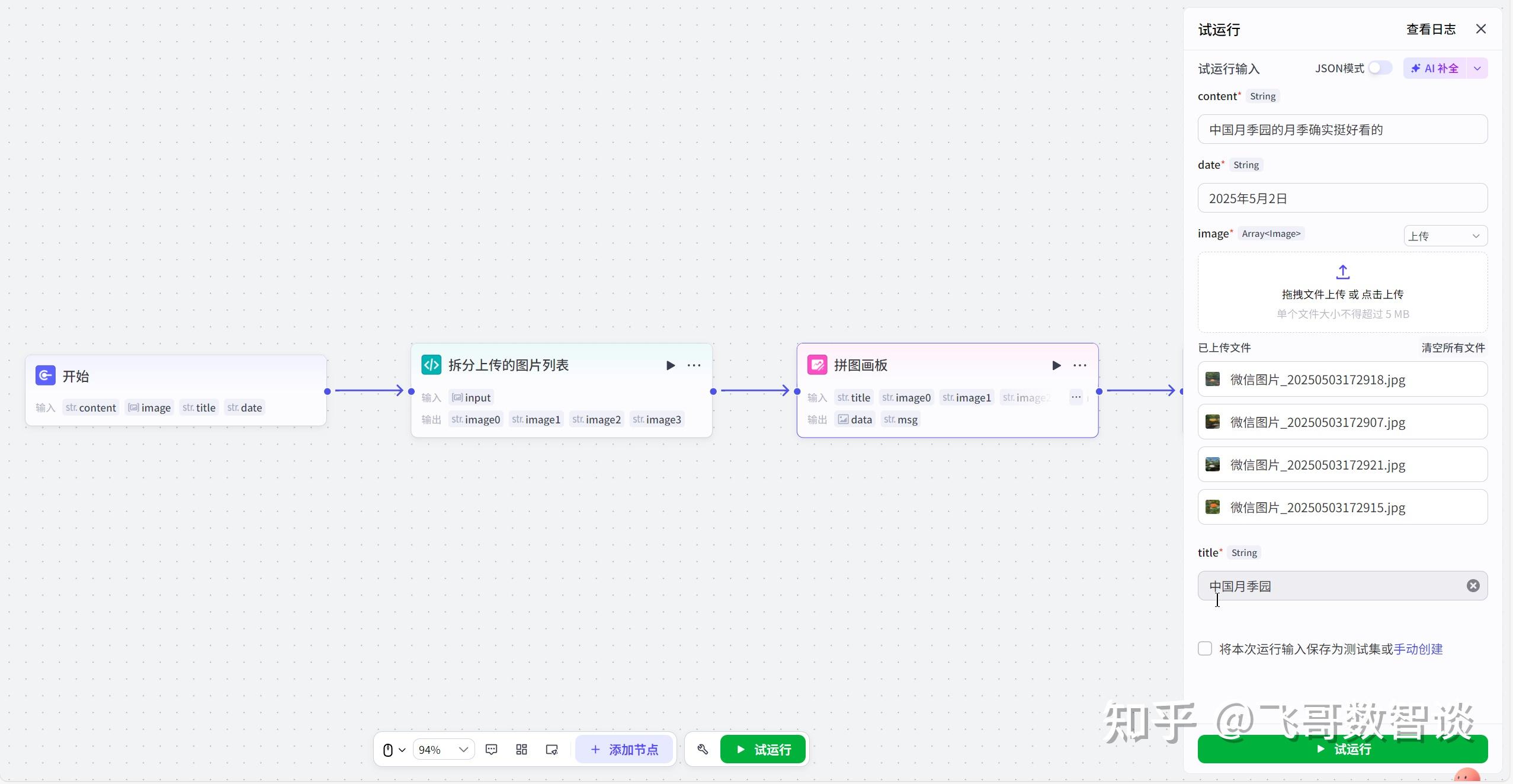This screenshot has width=1513, height=784.
Task: Click the date input showing 2025年5月2日
Action: 1342,198
